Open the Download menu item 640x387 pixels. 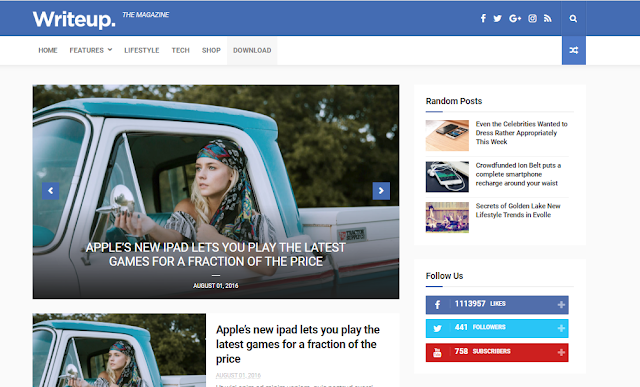point(252,50)
